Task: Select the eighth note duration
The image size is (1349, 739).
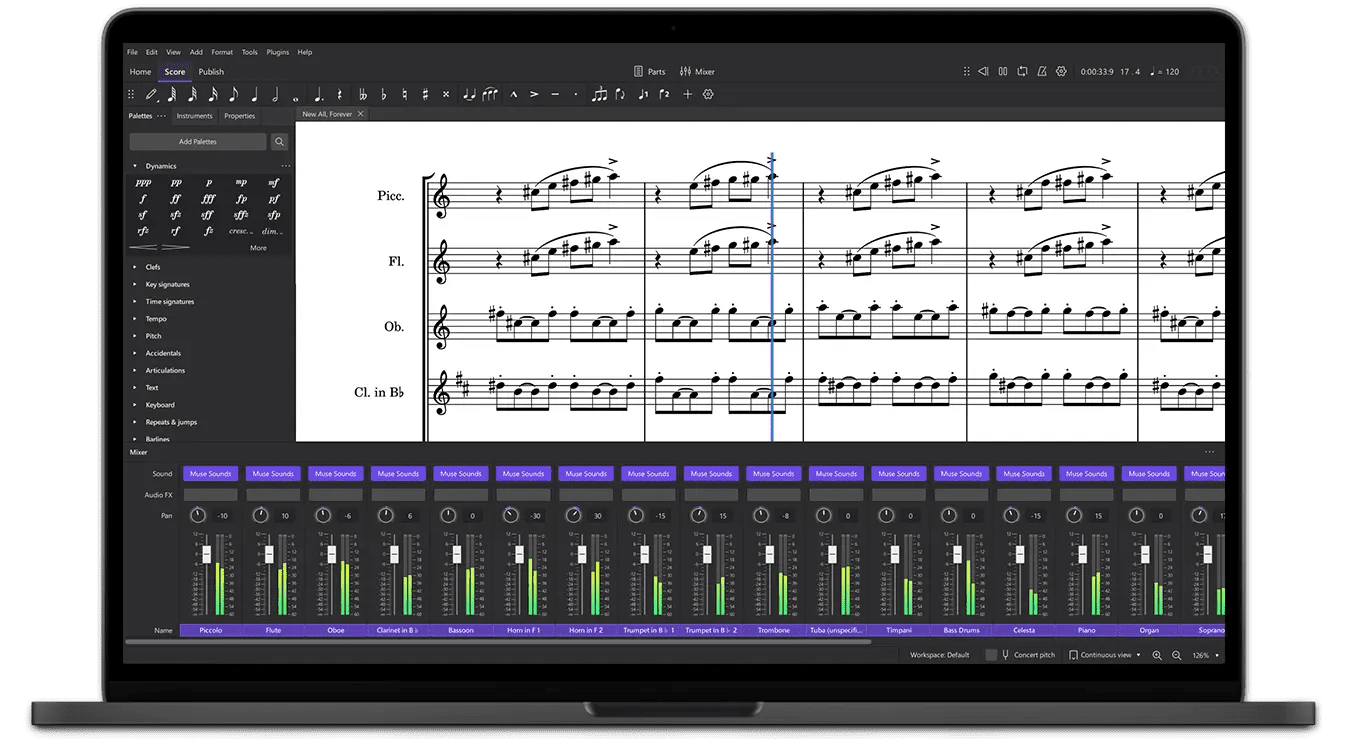Action: click(x=233, y=94)
